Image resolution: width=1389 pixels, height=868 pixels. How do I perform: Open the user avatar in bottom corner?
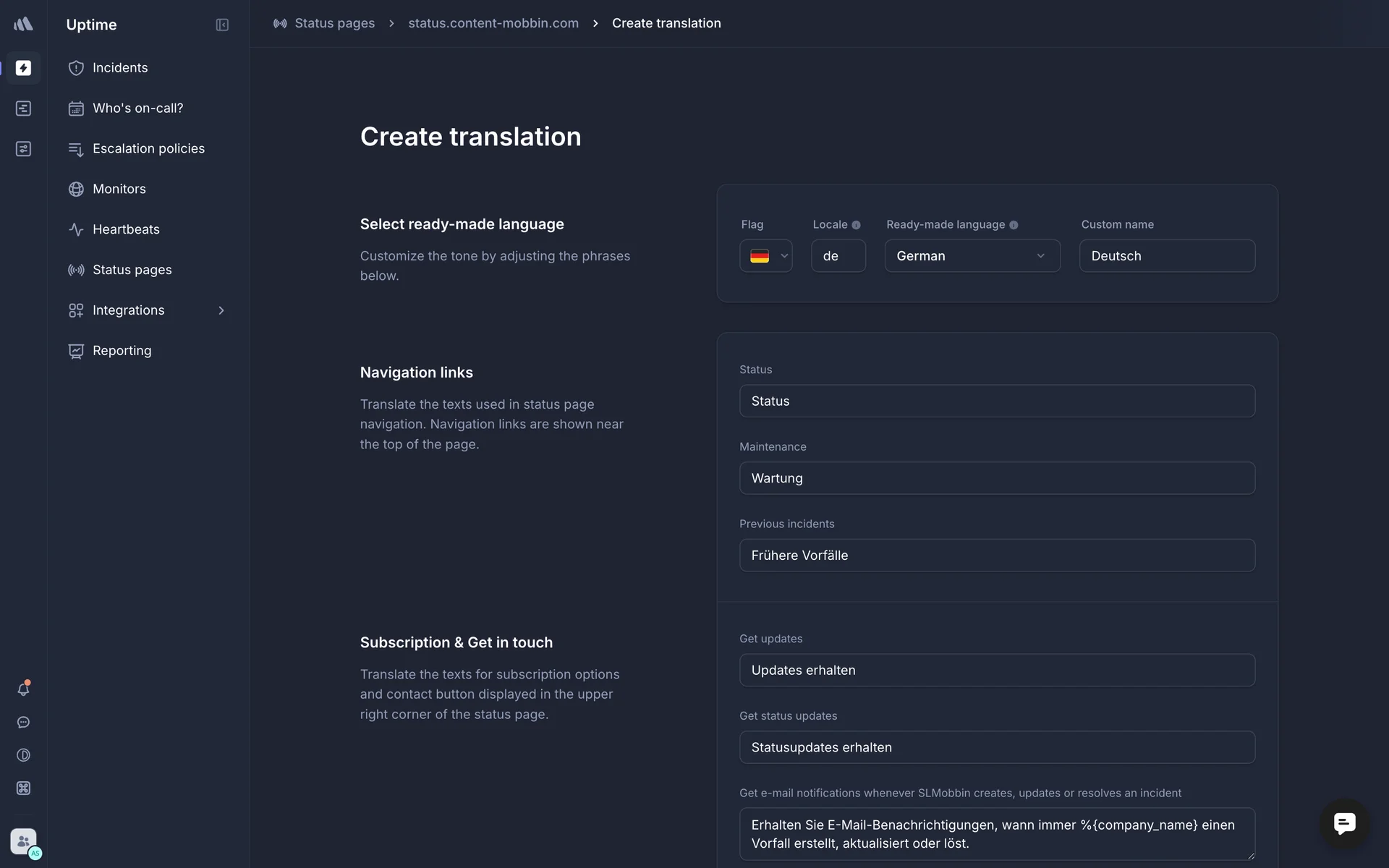click(24, 842)
